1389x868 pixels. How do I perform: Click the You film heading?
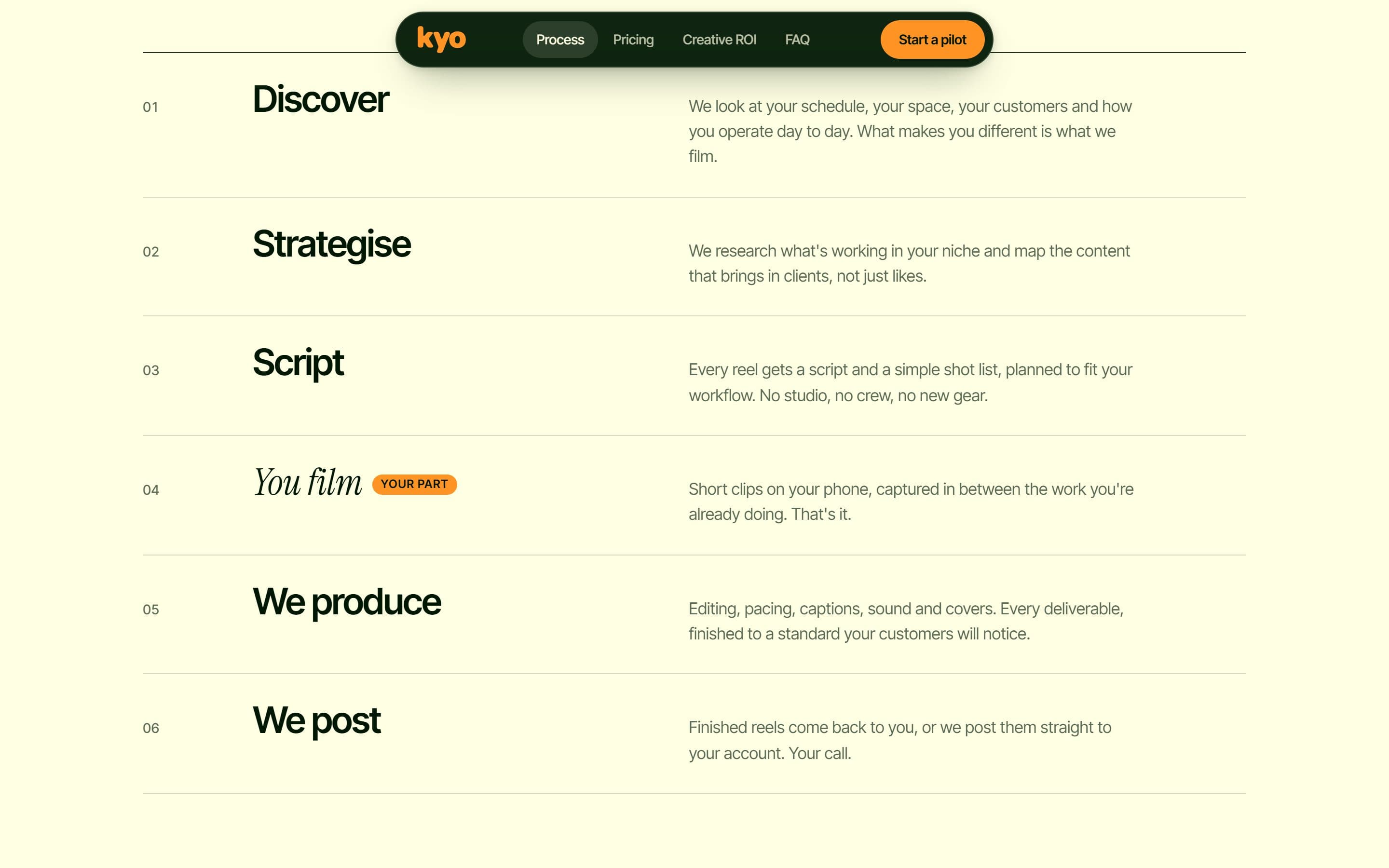click(x=308, y=482)
